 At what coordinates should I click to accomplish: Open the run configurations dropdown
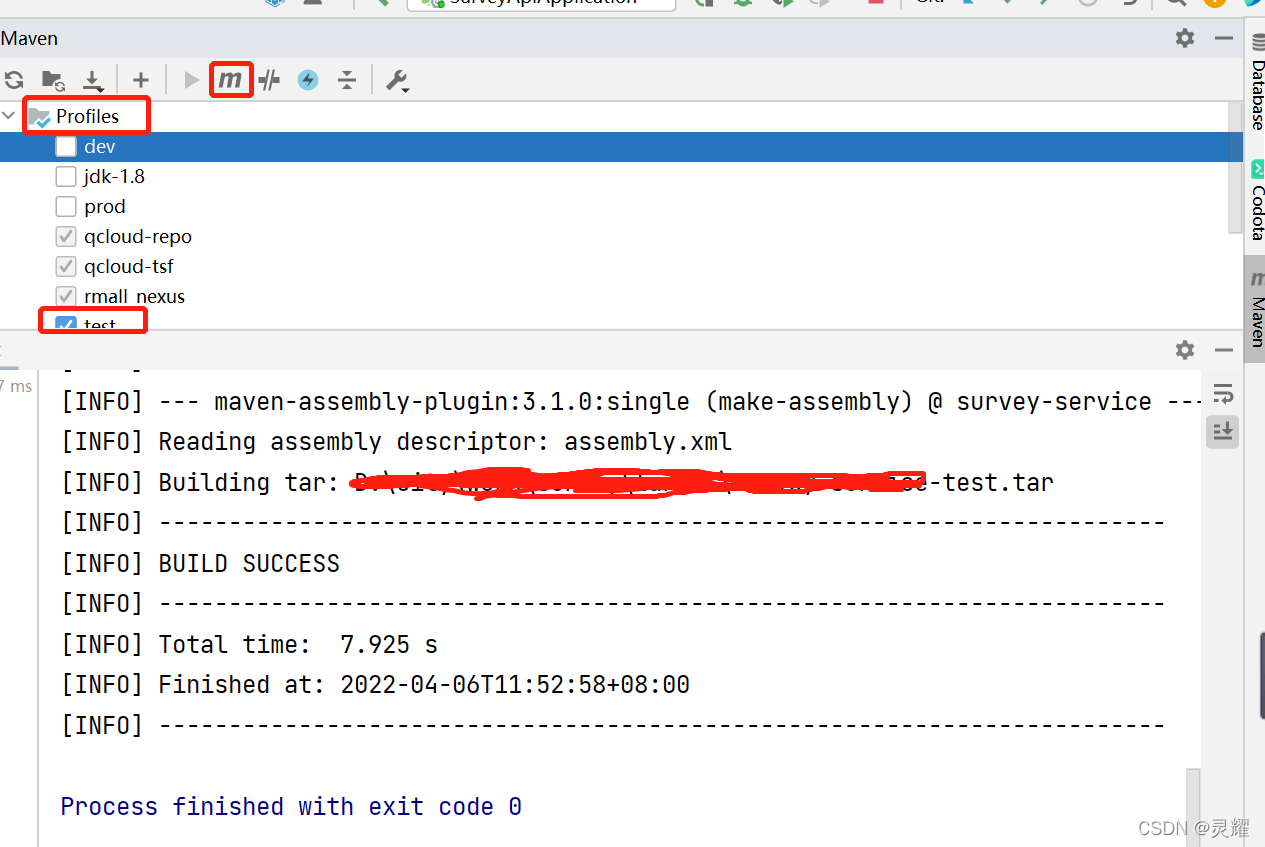pyautogui.click(x=540, y=3)
